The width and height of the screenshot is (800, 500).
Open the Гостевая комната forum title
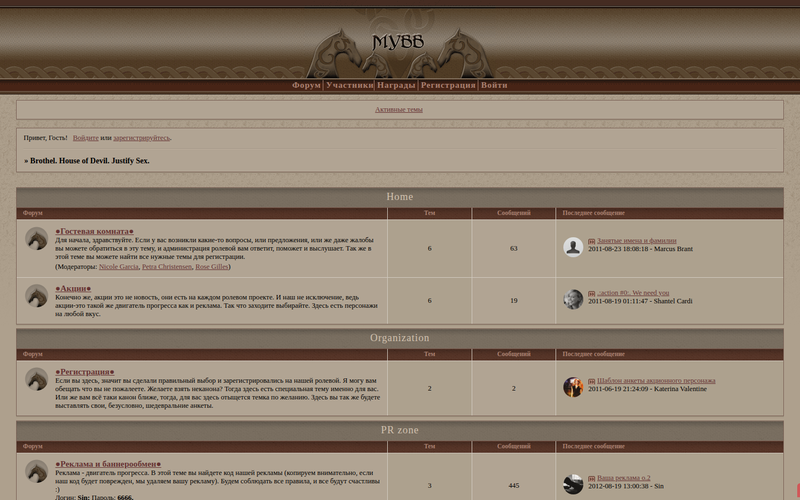click(95, 231)
